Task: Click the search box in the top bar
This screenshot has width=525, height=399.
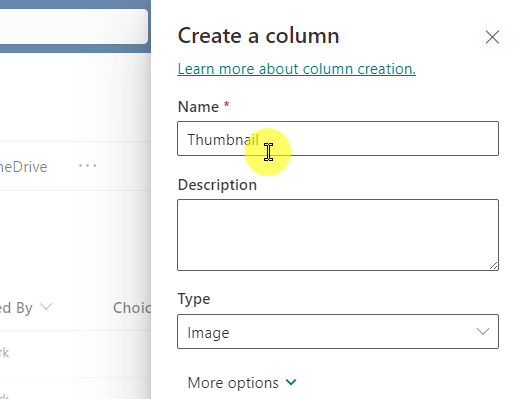Action: tap(74, 26)
